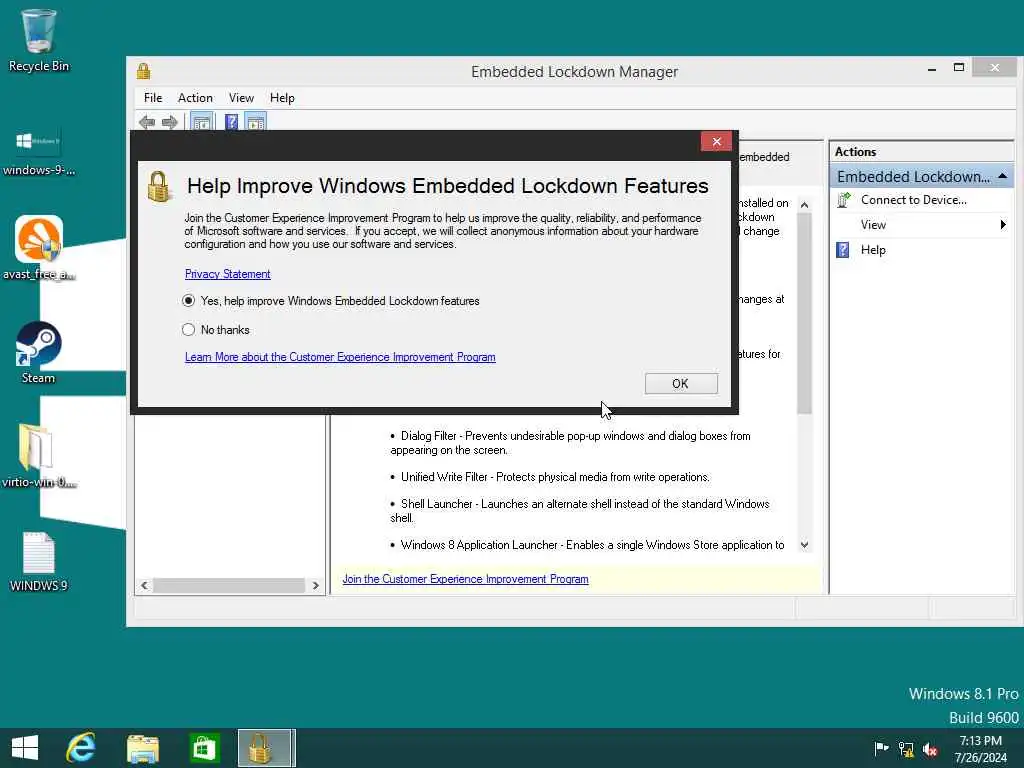Click the network tray icon
This screenshot has width=1024, height=768.
(x=906, y=749)
